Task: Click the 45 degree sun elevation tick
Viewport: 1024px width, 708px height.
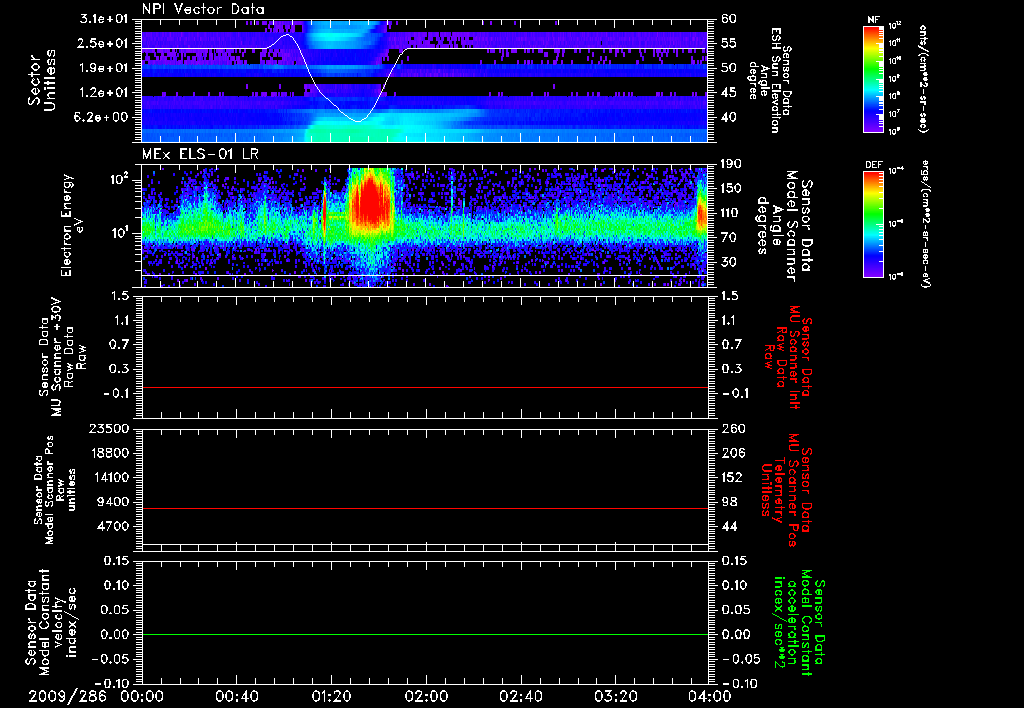Action: [x=729, y=93]
